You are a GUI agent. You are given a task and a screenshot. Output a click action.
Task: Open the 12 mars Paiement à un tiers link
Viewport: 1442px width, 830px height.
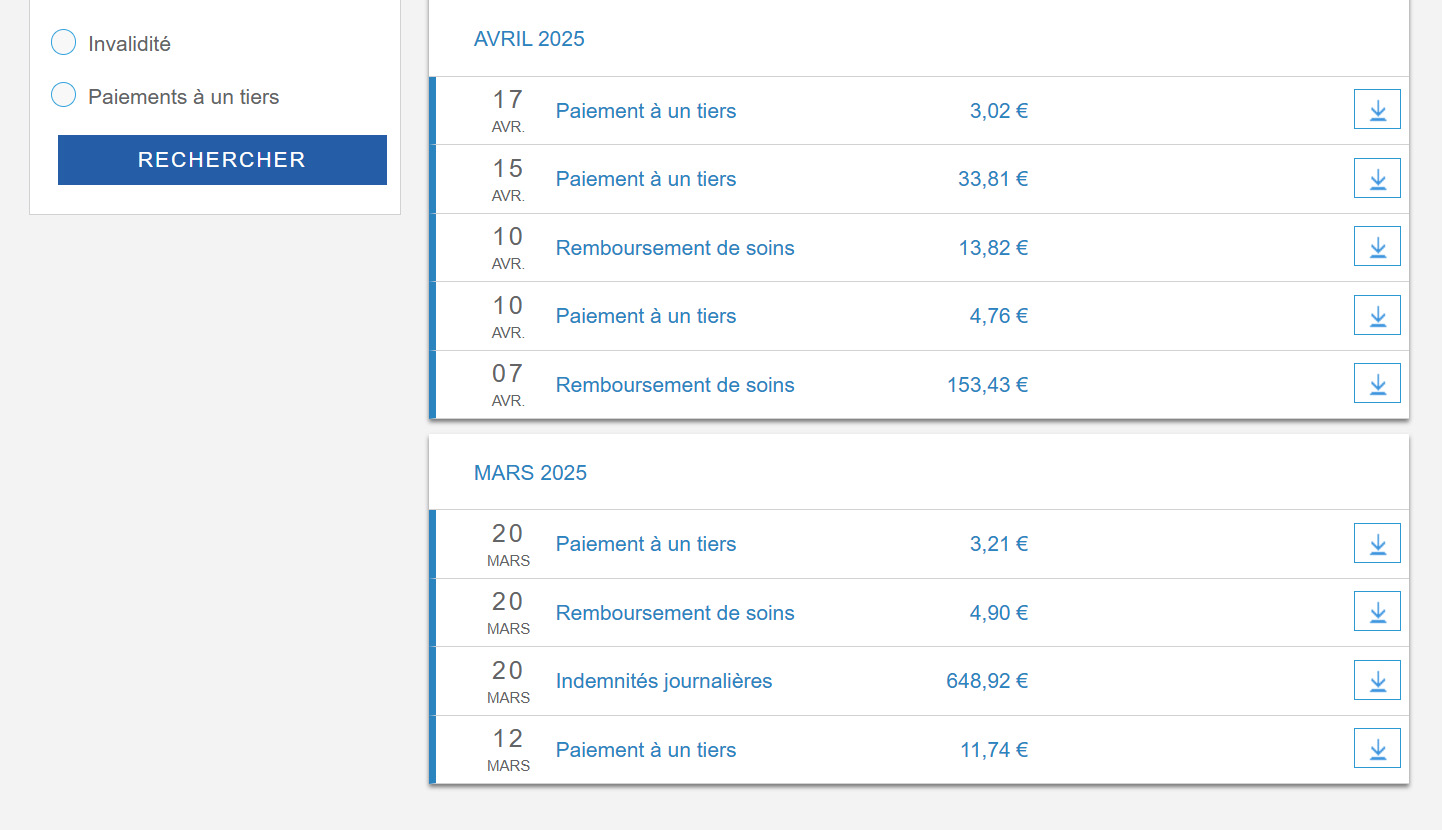[646, 750]
